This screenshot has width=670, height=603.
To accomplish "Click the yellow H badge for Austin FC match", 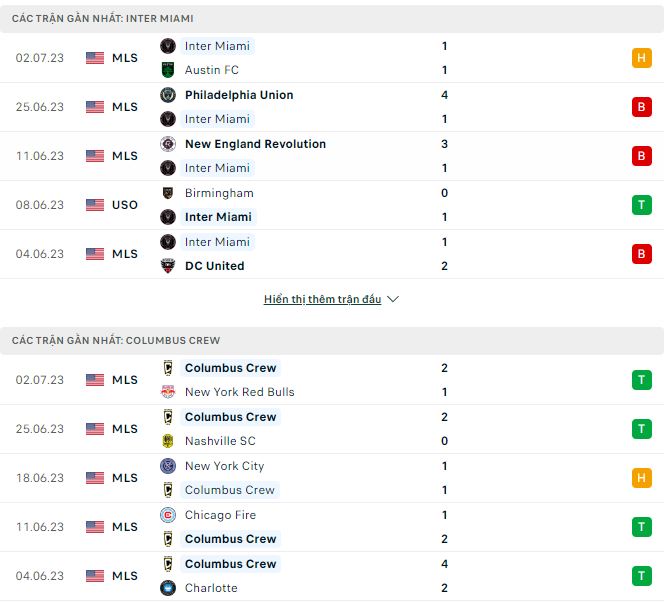I will (641, 58).
